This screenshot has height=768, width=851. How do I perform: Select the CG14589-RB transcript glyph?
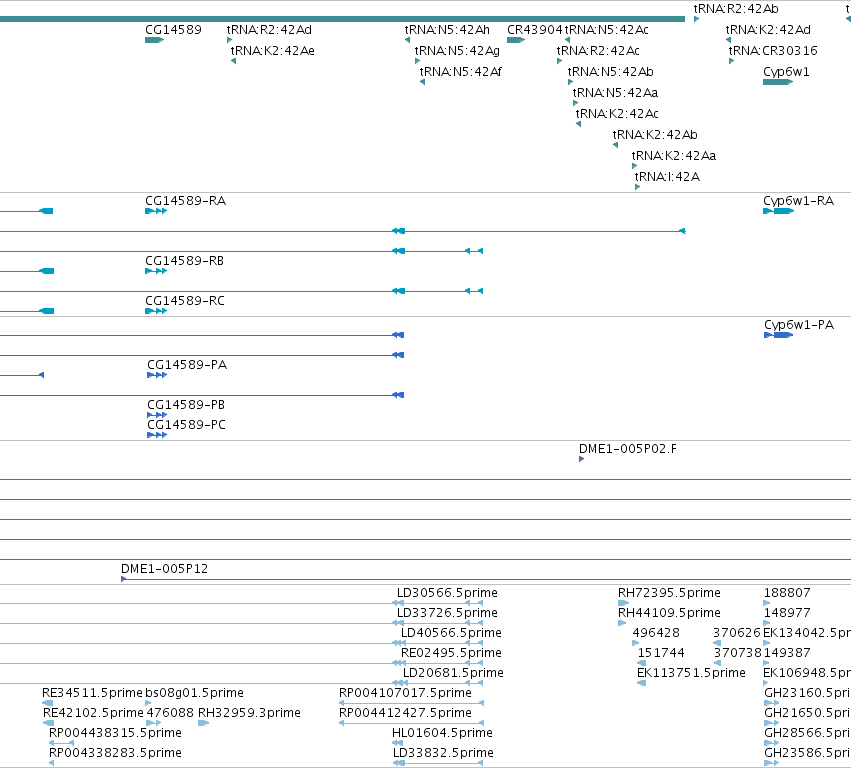(x=156, y=271)
